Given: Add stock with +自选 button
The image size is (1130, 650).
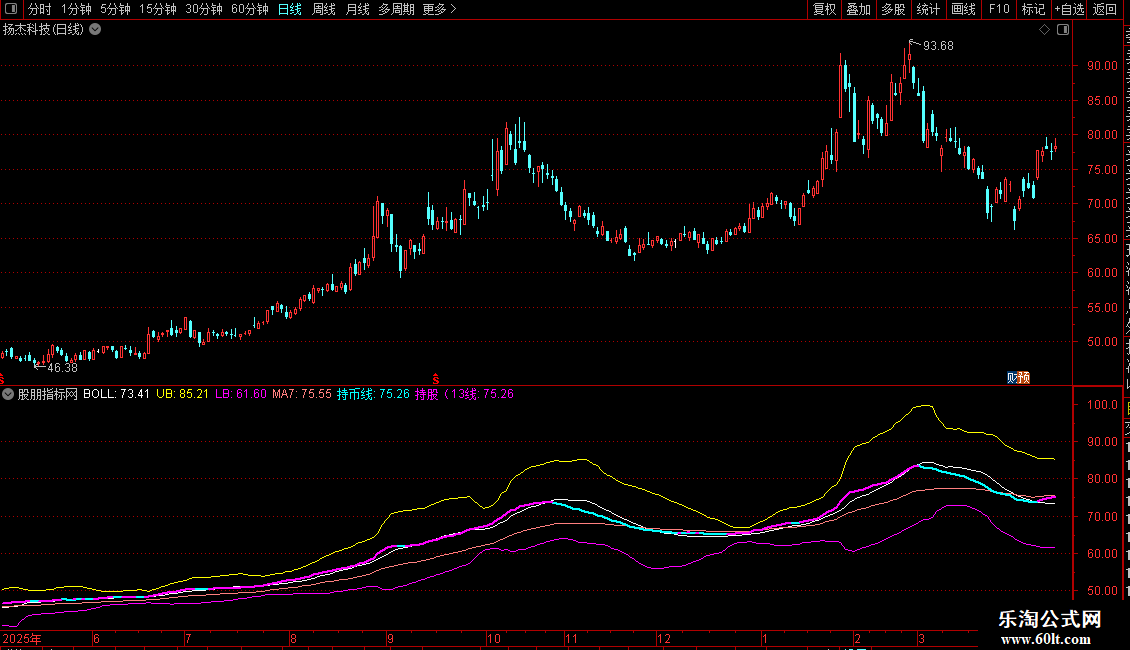Looking at the screenshot, I should click(x=1069, y=9).
